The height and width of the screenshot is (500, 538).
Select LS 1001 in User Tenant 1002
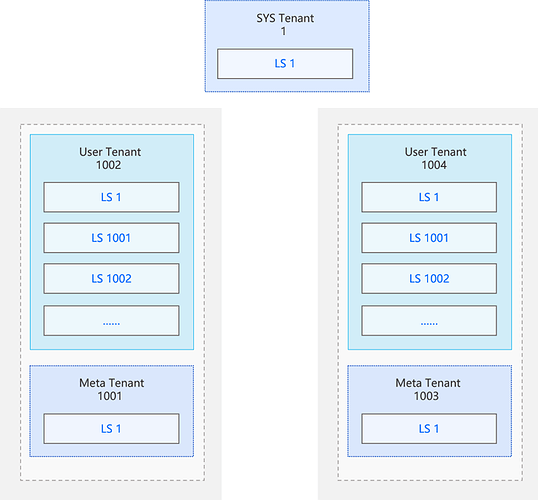click(111, 238)
